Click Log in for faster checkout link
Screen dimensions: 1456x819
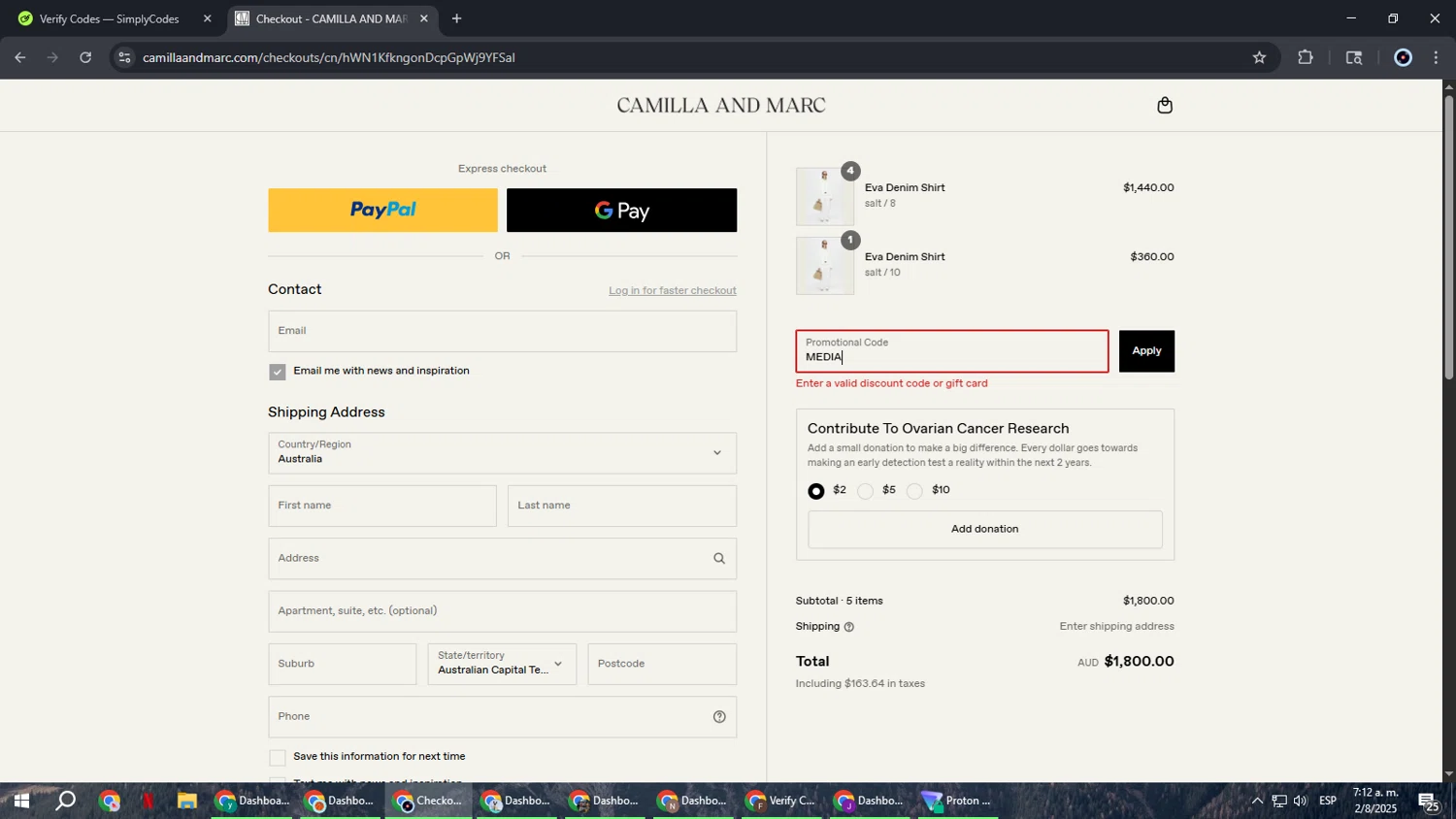(673, 291)
